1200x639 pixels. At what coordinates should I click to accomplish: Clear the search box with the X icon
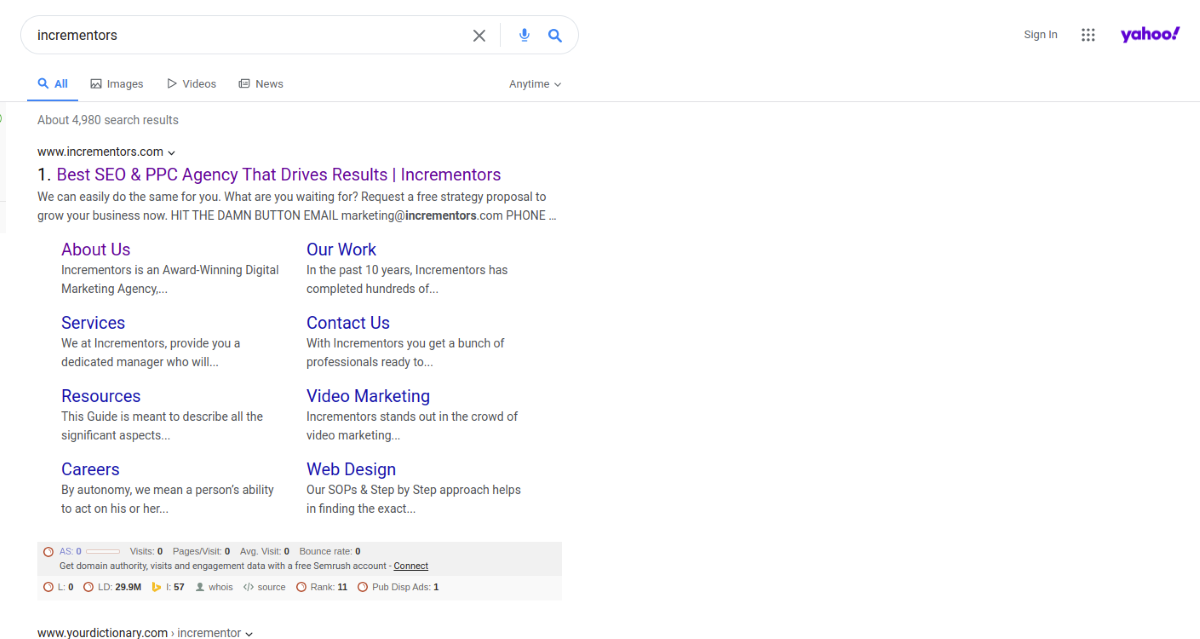point(479,35)
